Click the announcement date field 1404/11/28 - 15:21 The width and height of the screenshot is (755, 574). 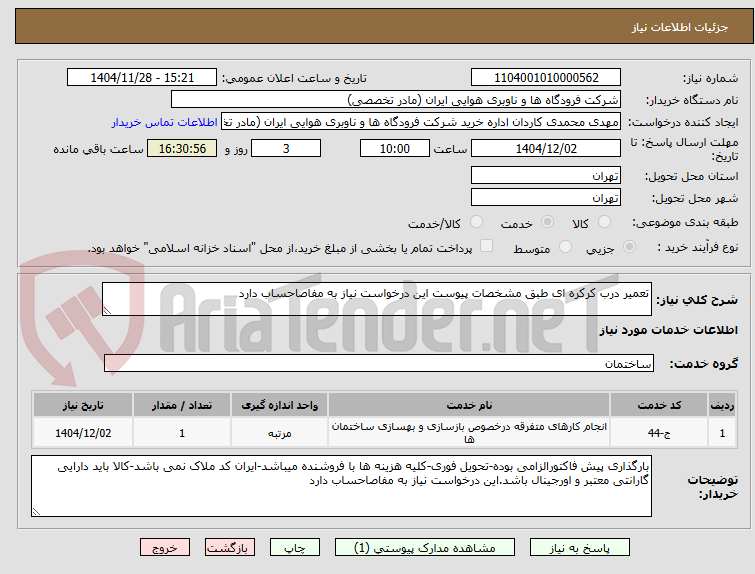tap(142, 78)
